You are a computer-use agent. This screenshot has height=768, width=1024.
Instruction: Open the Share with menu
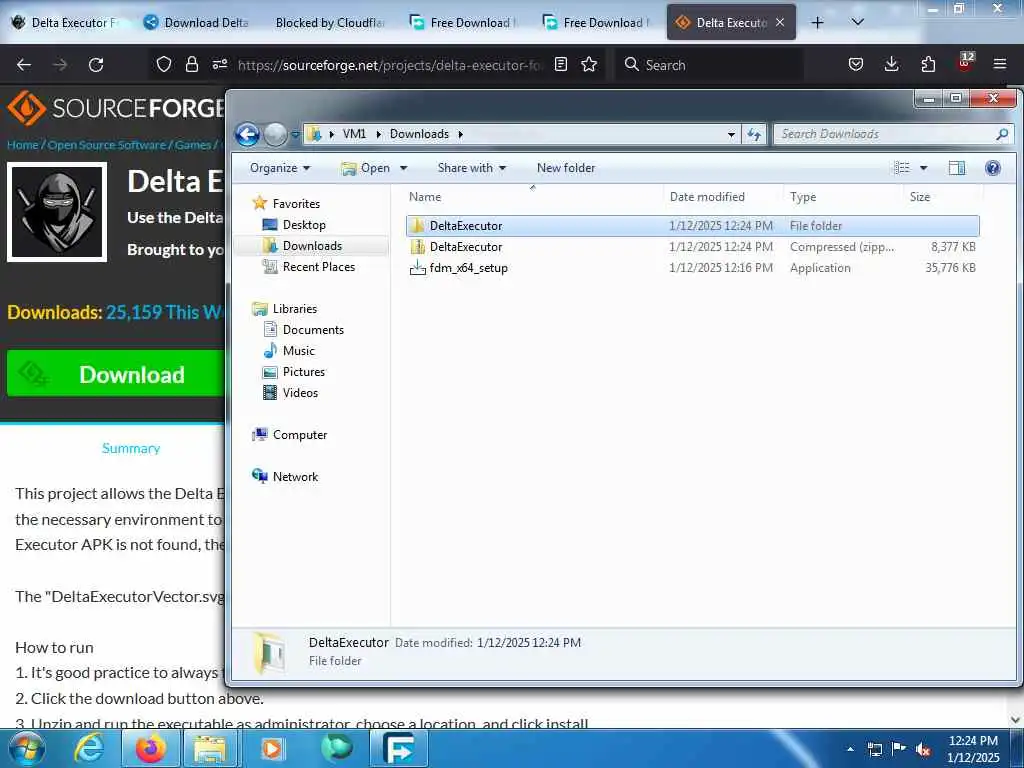[x=472, y=168]
